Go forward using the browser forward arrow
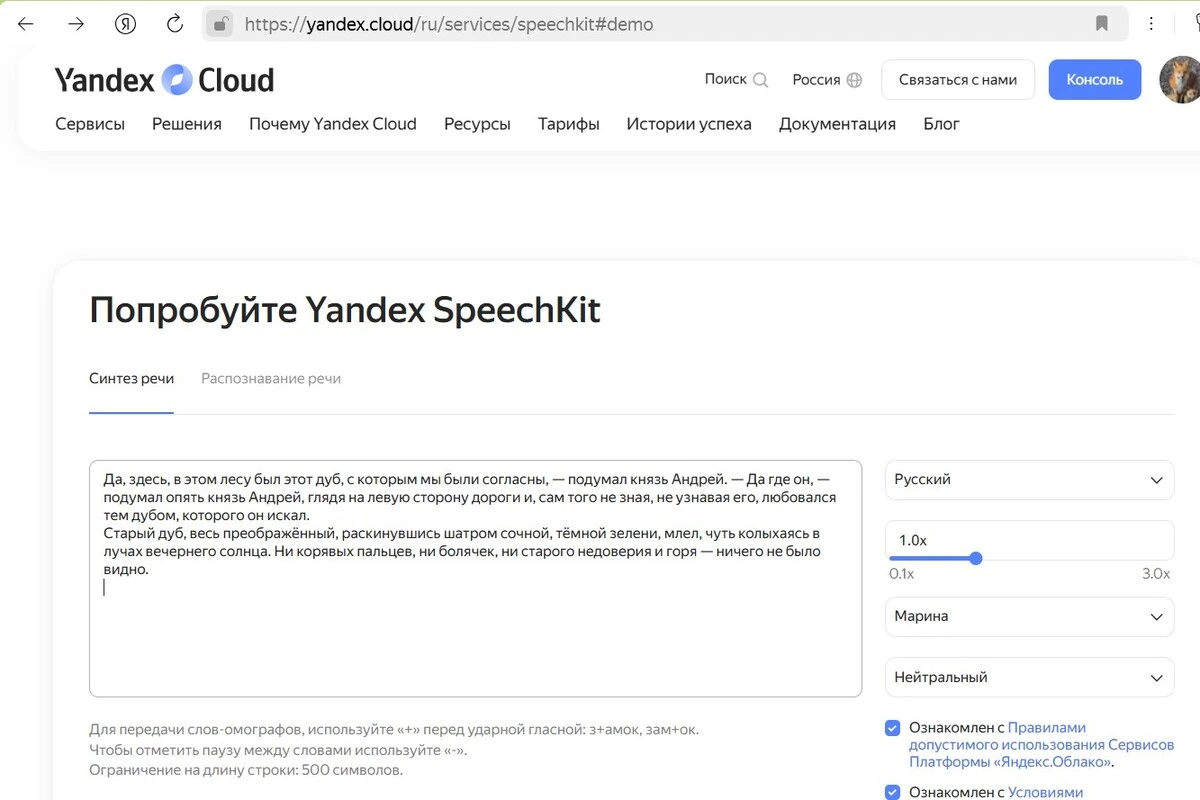This screenshot has width=1200, height=800. tap(76, 24)
